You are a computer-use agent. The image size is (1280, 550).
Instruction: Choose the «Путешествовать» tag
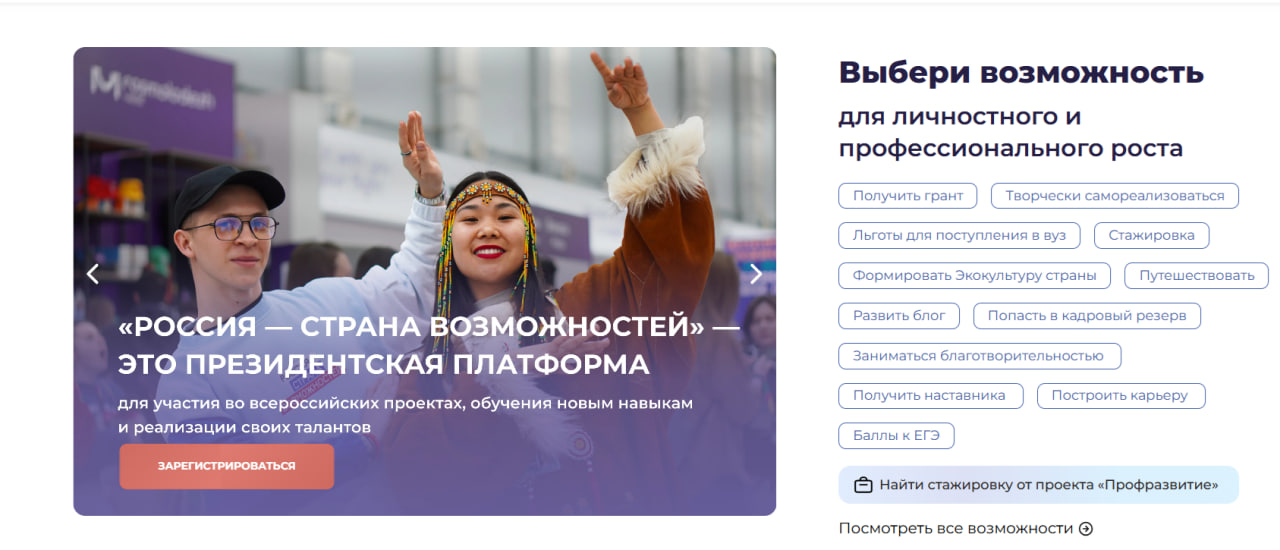coord(1197,276)
